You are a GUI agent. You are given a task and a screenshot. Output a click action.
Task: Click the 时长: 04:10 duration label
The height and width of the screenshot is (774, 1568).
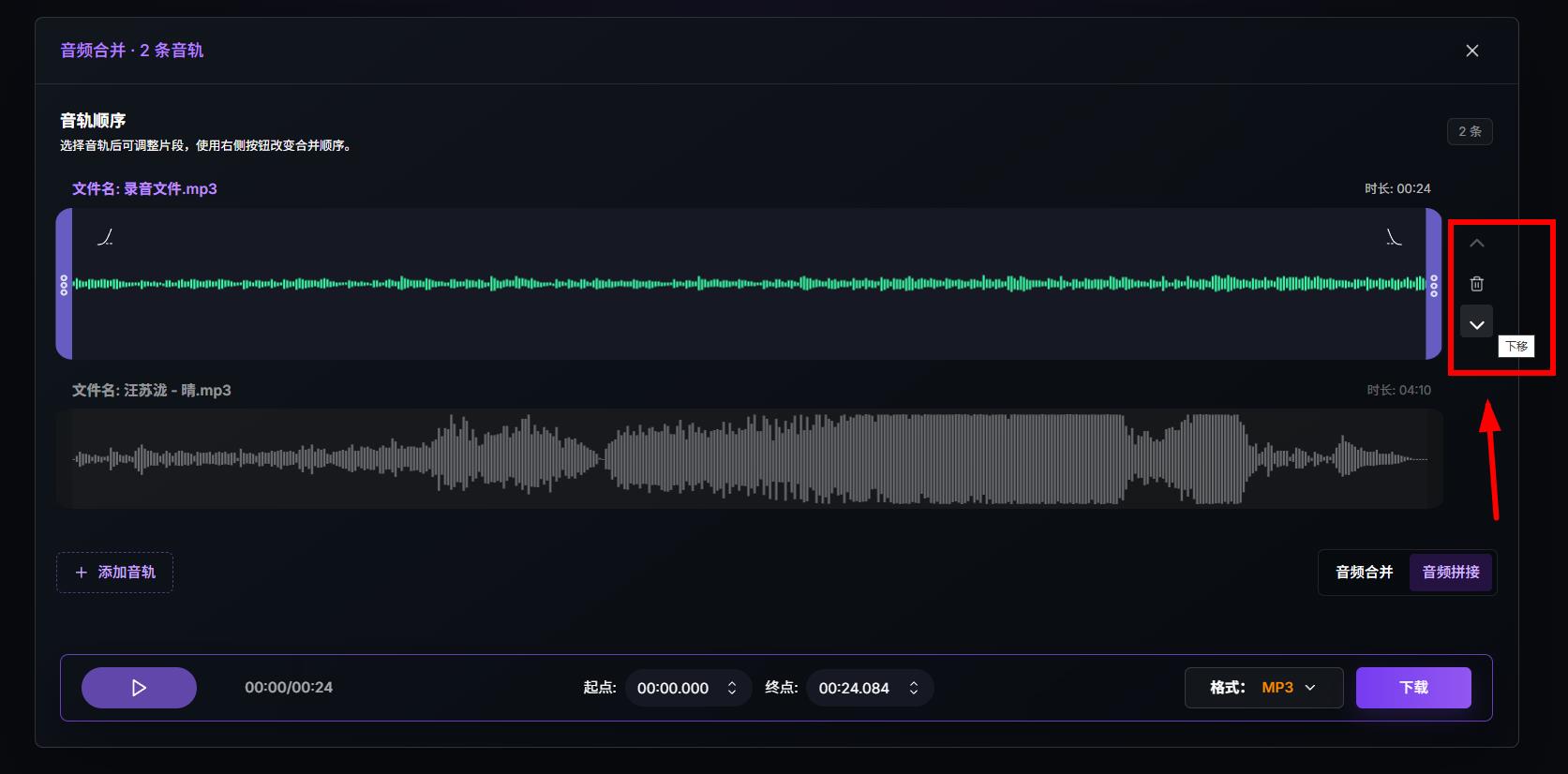click(1398, 391)
